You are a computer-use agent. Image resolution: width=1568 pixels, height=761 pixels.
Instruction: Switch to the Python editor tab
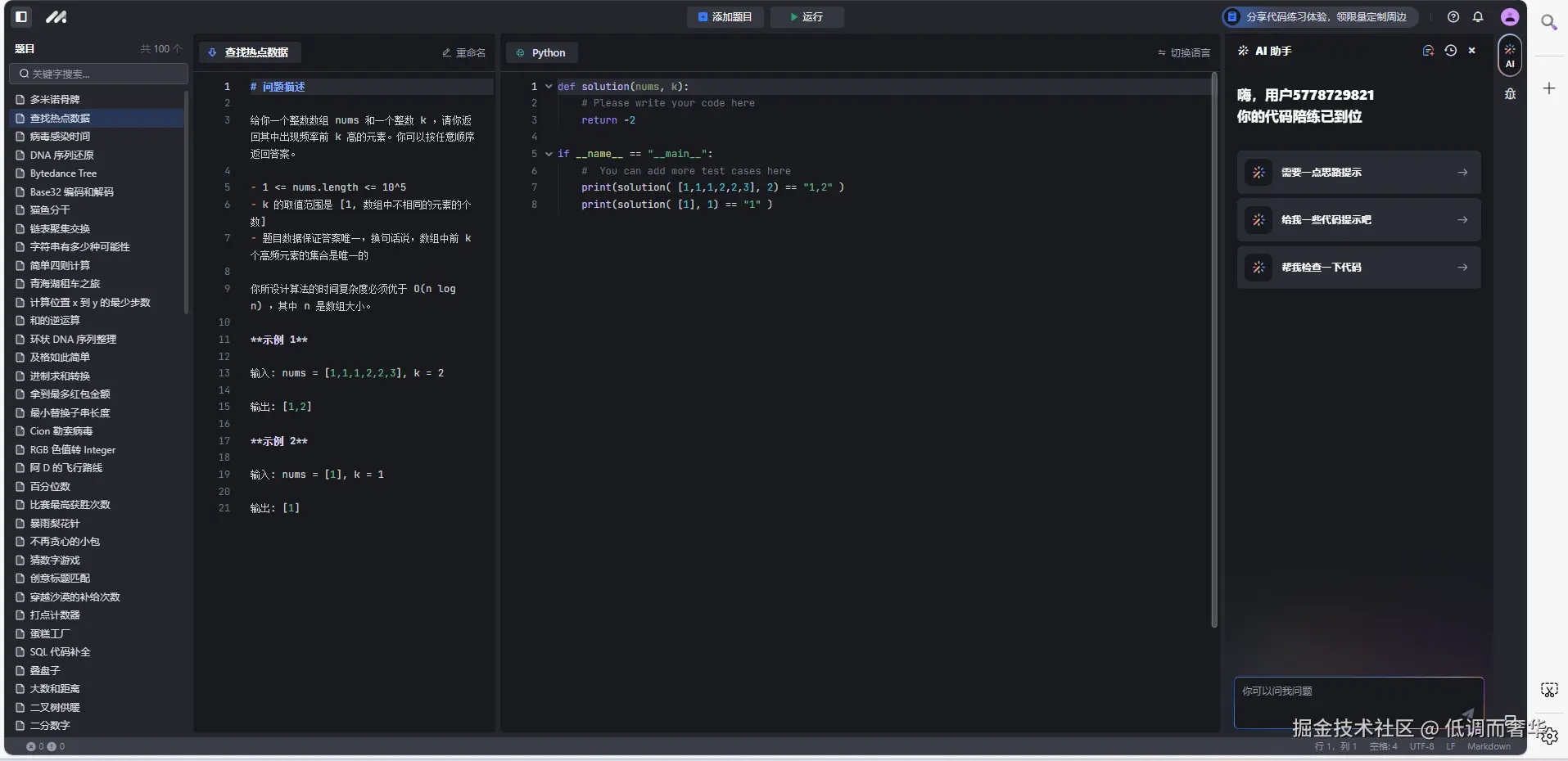point(541,52)
